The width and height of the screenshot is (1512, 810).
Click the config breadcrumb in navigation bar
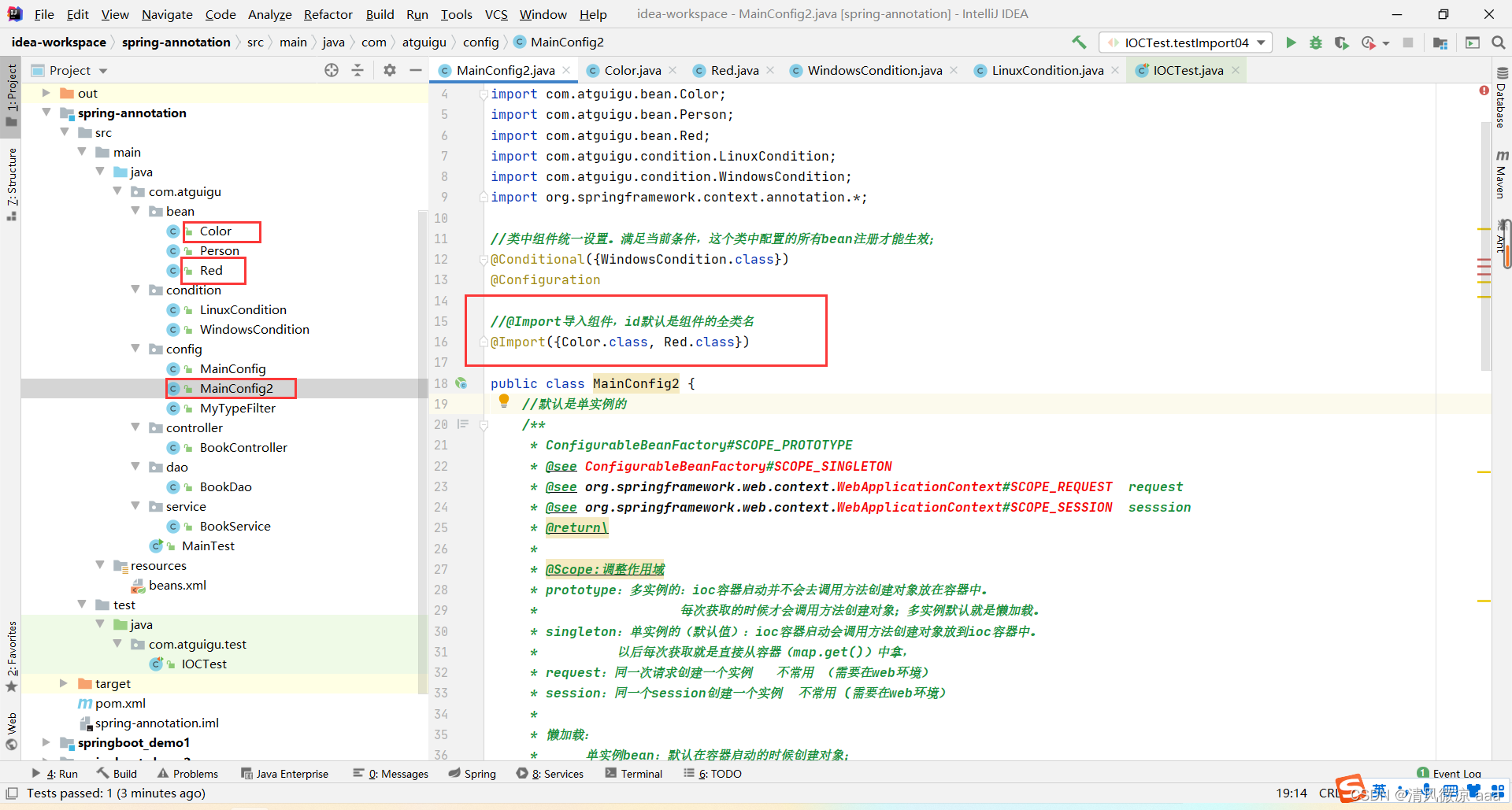point(480,43)
